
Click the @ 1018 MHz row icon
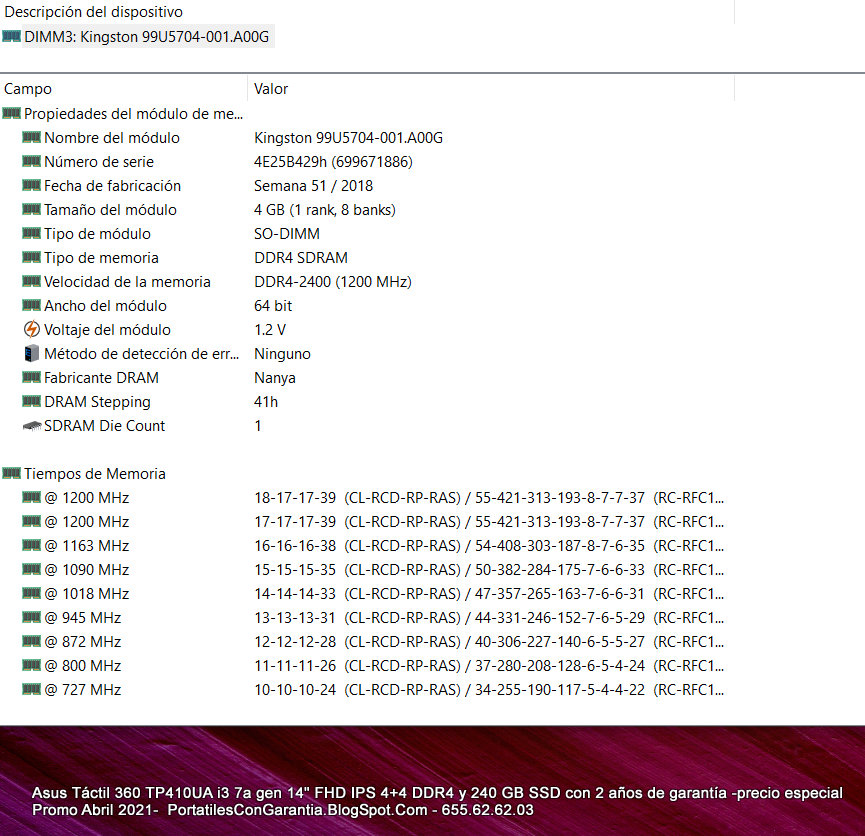[x=31, y=593]
